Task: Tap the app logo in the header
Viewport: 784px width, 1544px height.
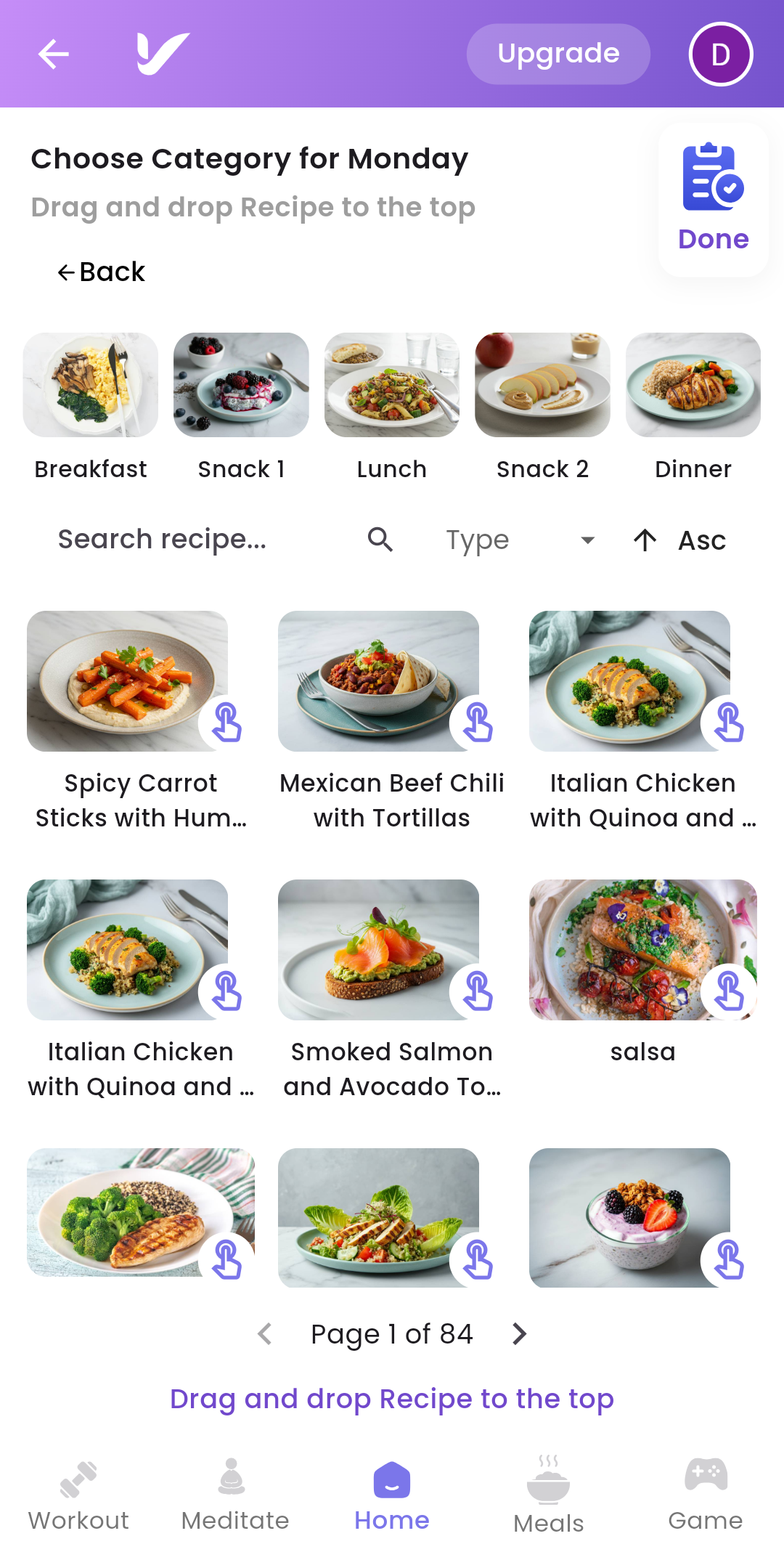Action: click(x=163, y=54)
